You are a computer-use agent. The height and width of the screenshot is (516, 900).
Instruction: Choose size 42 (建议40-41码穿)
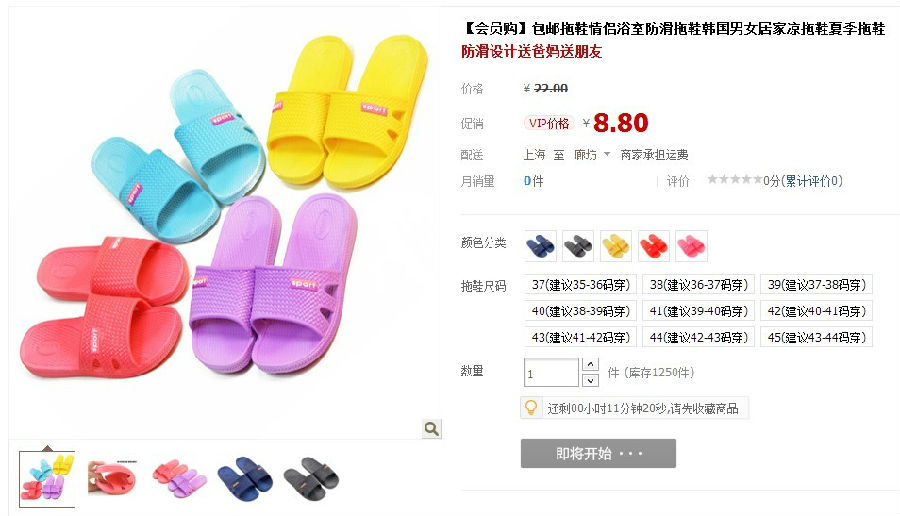pyautogui.click(x=816, y=311)
